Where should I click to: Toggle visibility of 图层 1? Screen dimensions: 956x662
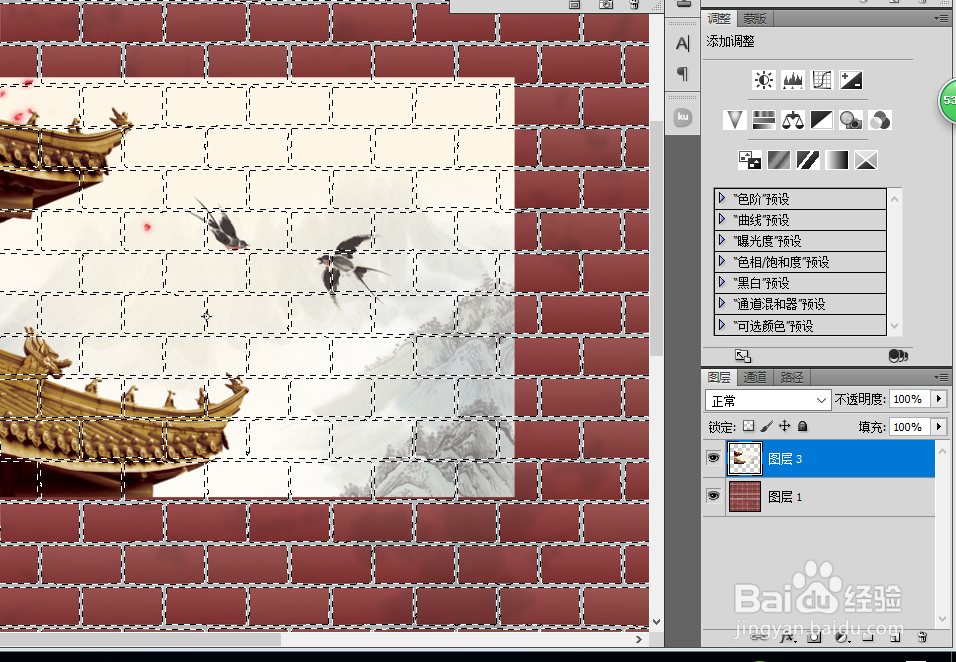click(x=713, y=496)
